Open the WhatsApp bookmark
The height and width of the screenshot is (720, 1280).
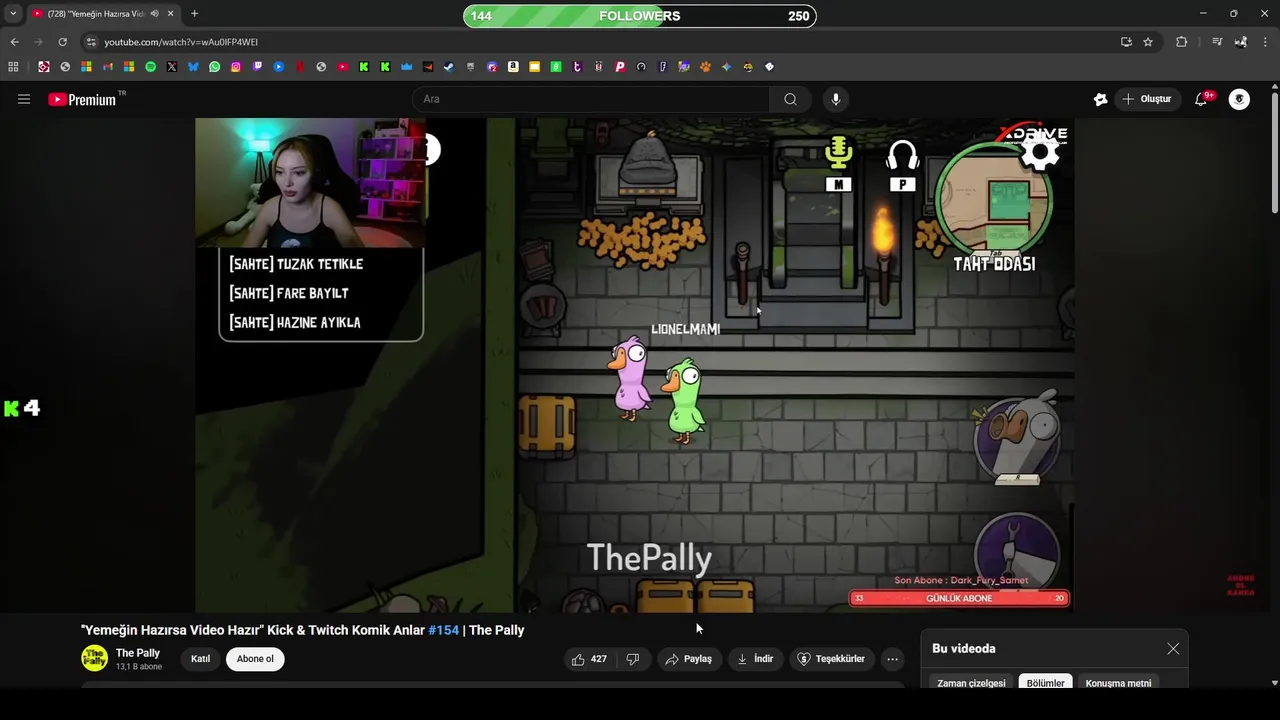[x=214, y=67]
